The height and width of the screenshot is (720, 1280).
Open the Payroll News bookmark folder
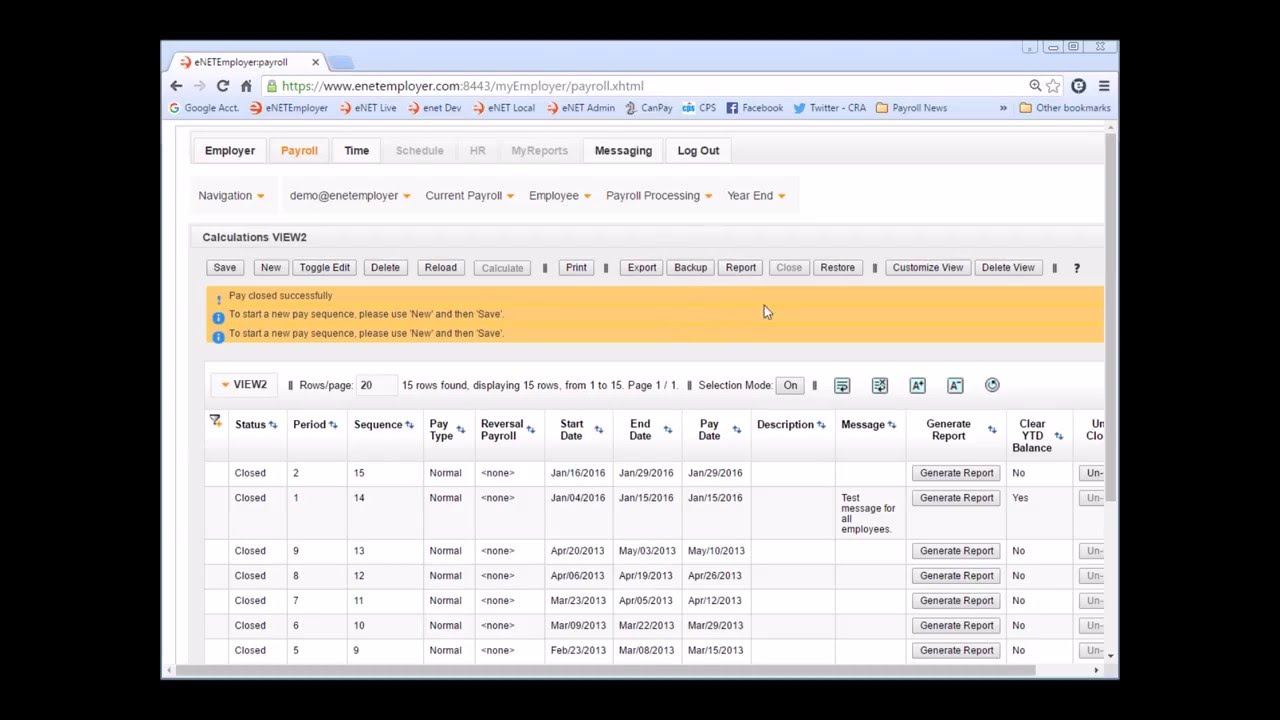pyautogui.click(x=911, y=108)
